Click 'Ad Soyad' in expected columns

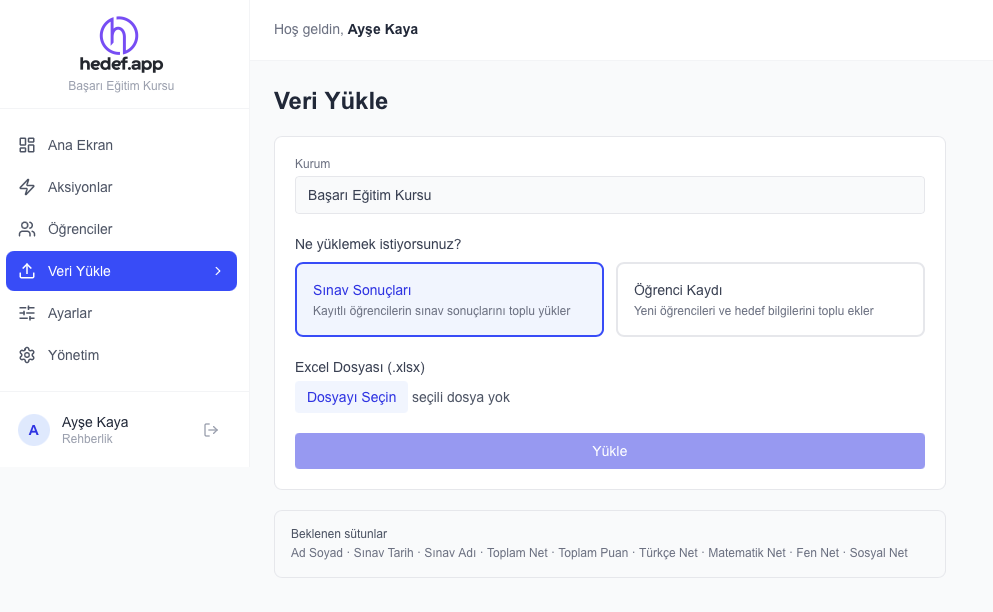click(317, 552)
